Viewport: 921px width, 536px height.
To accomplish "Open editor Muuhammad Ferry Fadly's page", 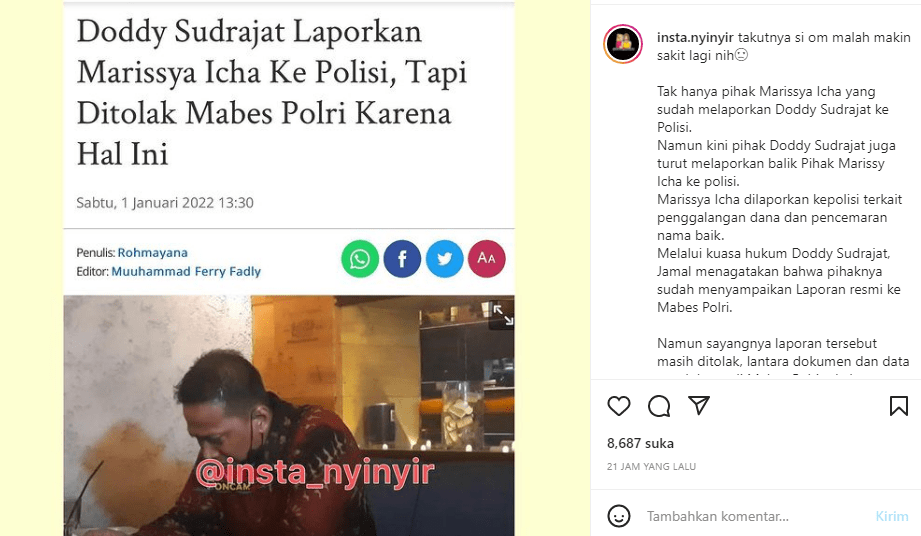I will coord(186,271).
